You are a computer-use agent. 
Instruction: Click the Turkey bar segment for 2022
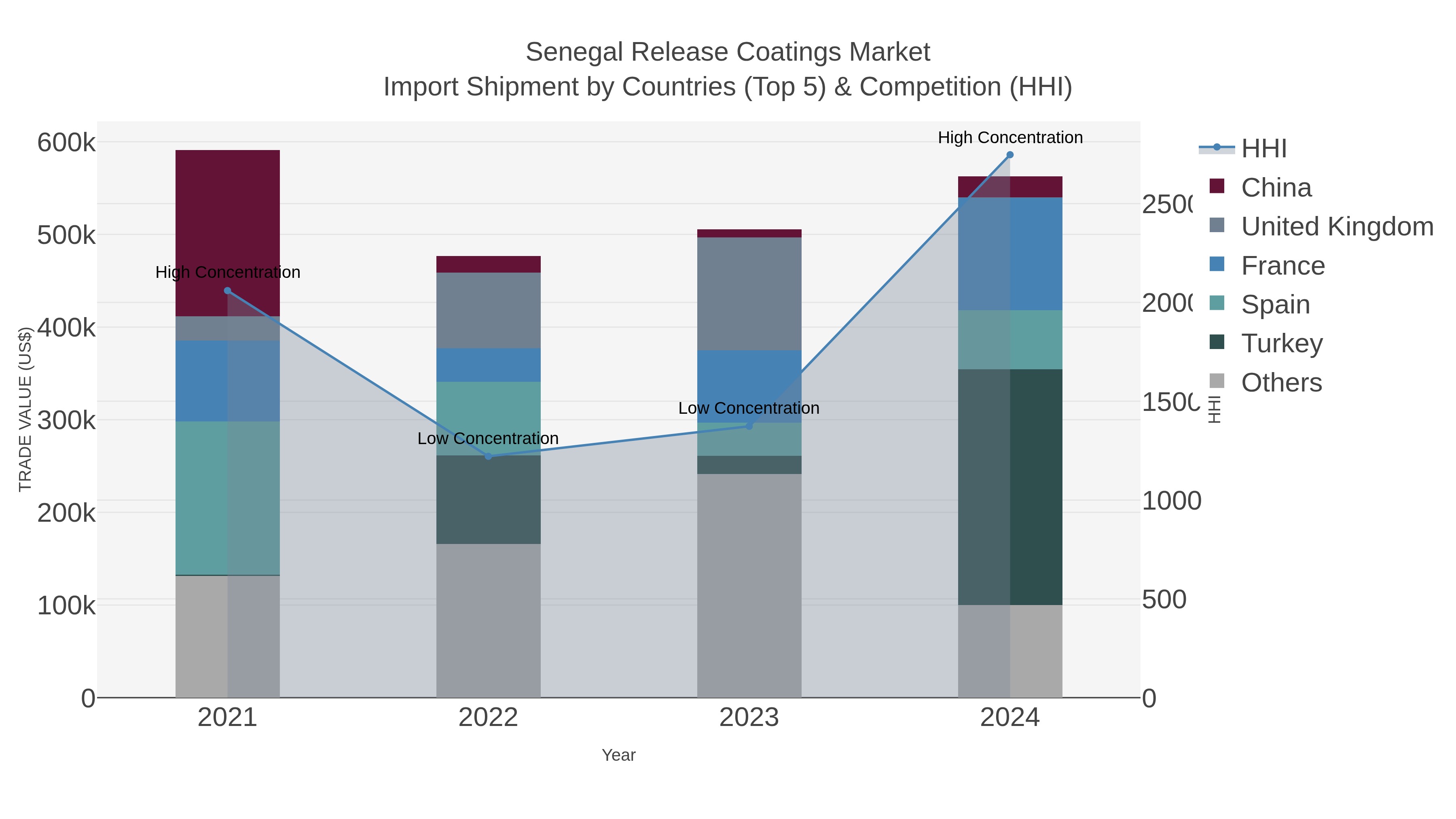(x=488, y=499)
